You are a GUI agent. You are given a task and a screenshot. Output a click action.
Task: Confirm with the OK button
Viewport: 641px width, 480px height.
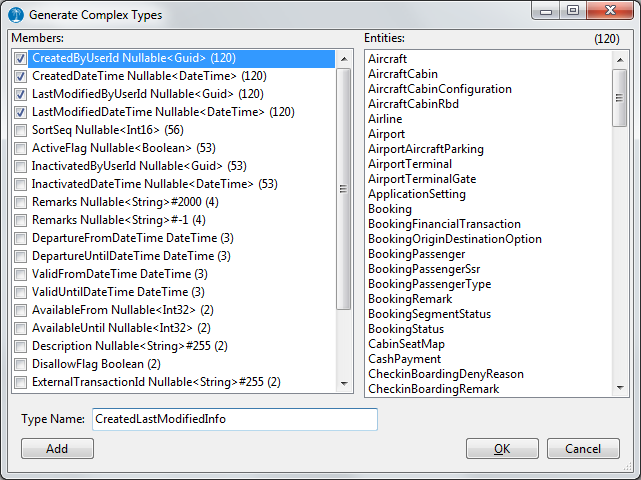pos(502,449)
